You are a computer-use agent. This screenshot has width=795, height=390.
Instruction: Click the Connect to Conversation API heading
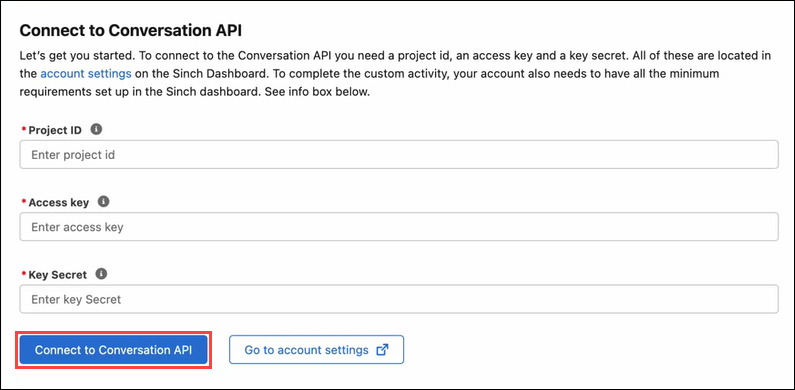pyautogui.click(x=131, y=30)
